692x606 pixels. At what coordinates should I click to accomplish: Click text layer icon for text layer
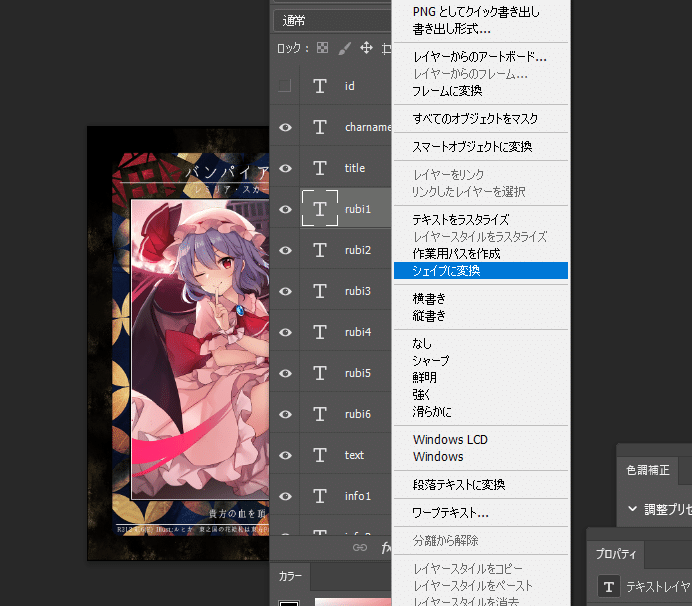(320, 455)
